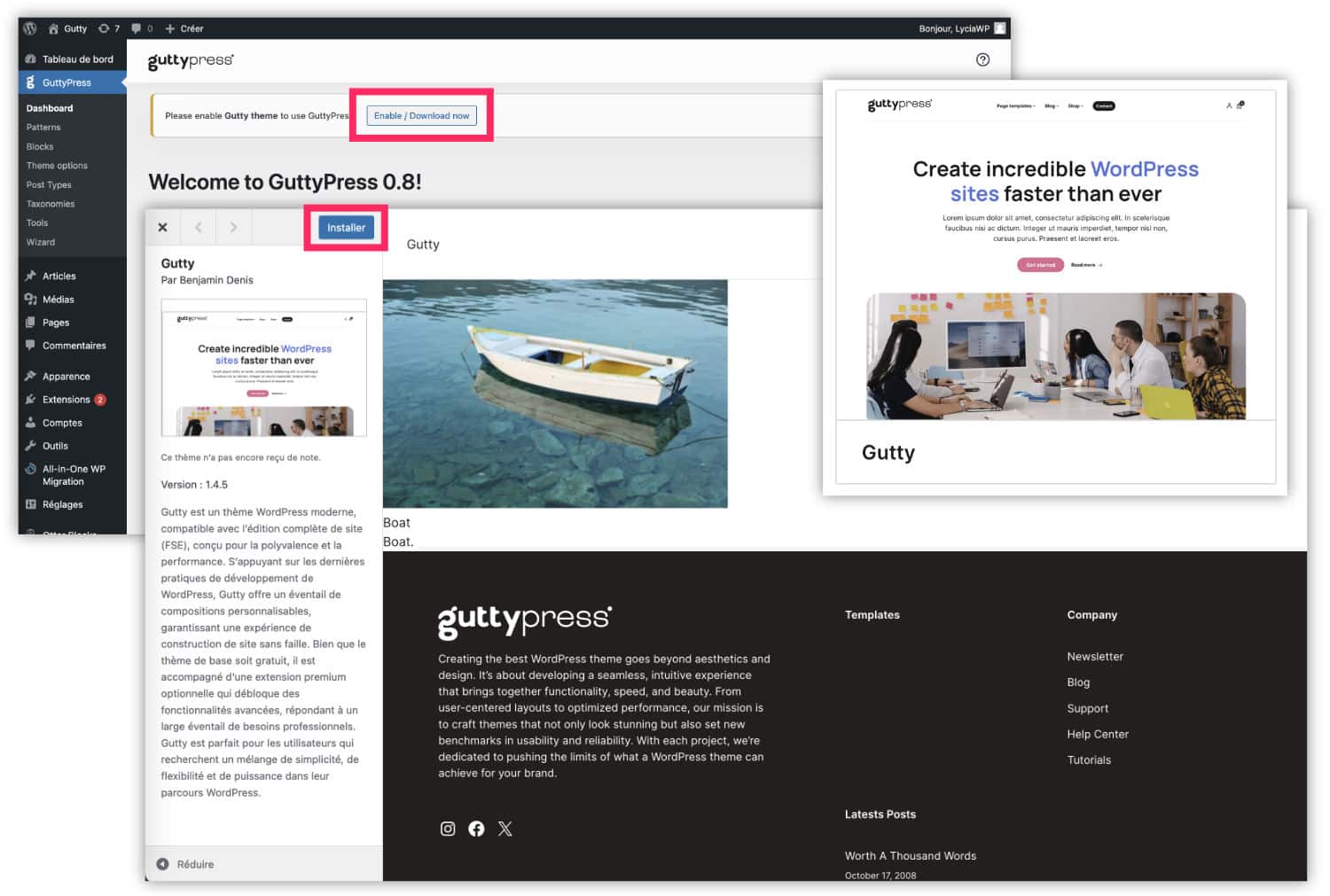The height and width of the screenshot is (896, 1330).
Task: Open the Facebook footer icon
Action: point(476,829)
